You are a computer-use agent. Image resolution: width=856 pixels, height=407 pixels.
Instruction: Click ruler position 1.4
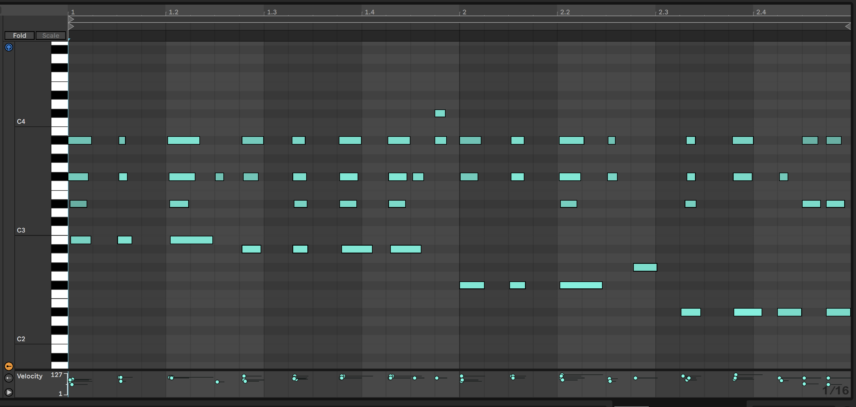coord(369,12)
